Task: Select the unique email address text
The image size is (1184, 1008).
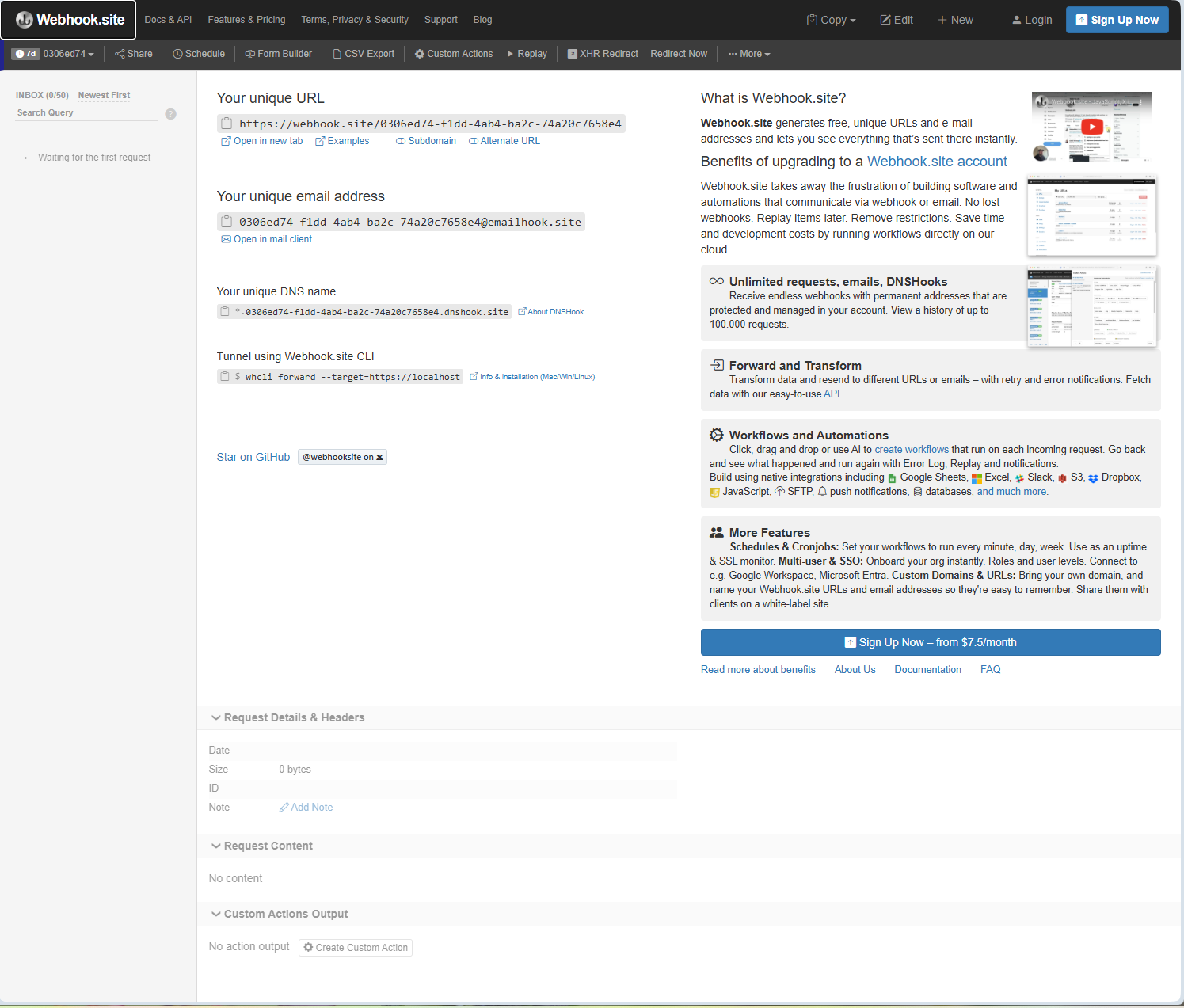Action: (410, 222)
